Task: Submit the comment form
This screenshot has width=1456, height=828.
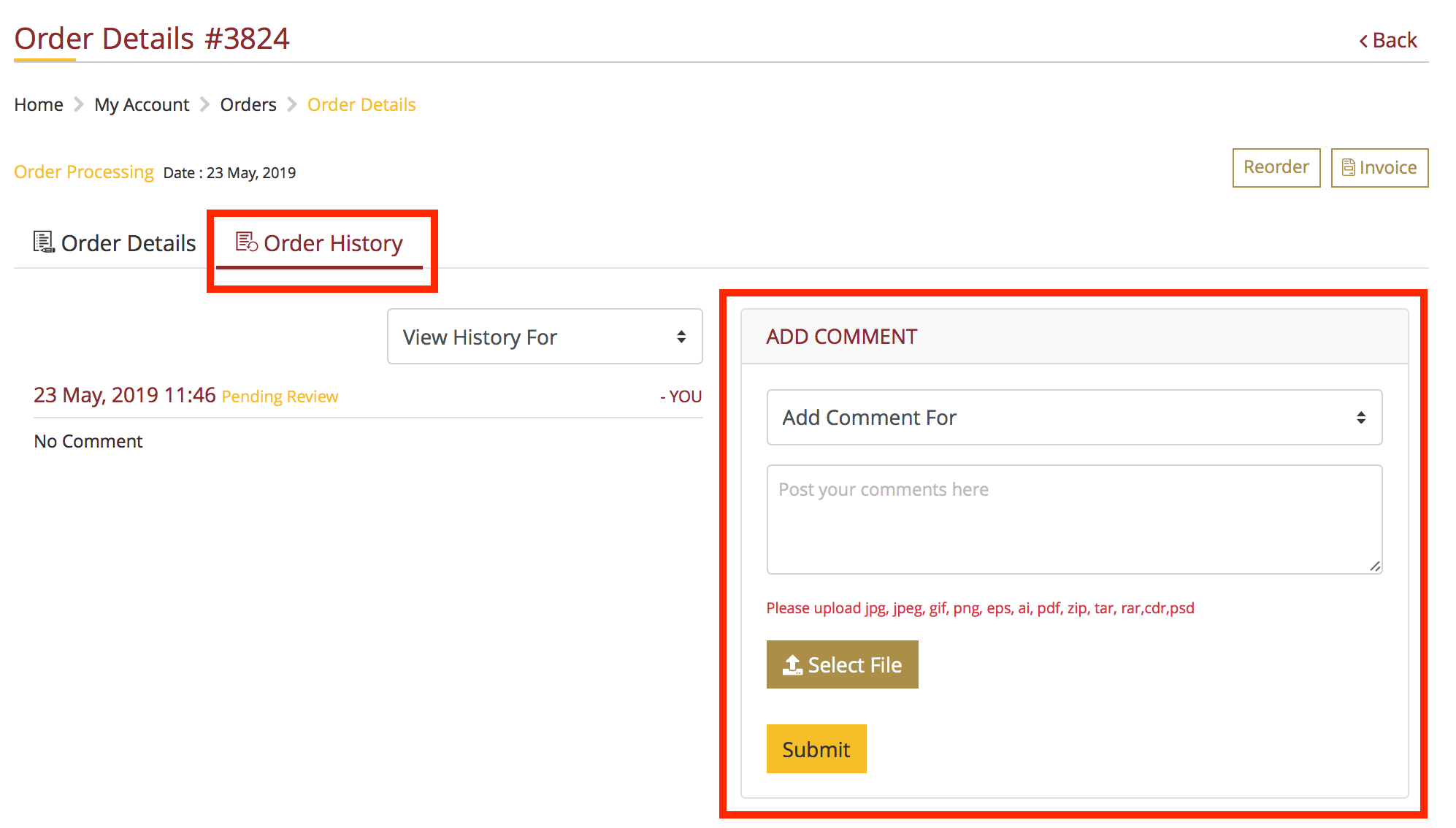Action: click(816, 748)
